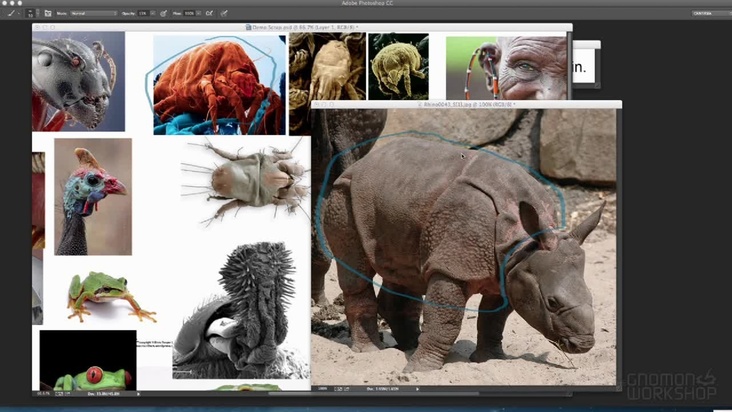Open Doc info arrow in Demo Scrap status bar
The width and height of the screenshot is (732, 412).
pos(138,394)
